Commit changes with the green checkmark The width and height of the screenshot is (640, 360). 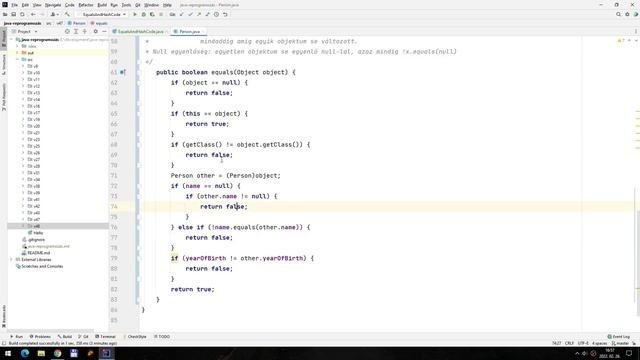pyautogui.click(x=190, y=14)
